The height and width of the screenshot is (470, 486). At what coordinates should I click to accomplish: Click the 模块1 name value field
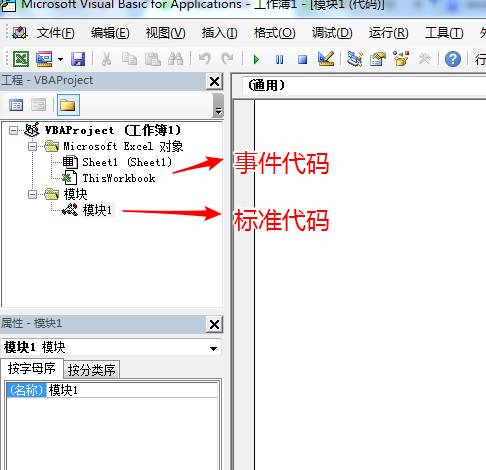coord(132,390)
